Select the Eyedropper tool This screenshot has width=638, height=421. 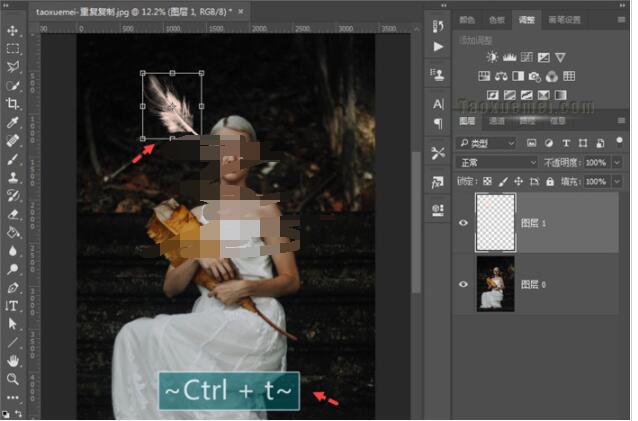[13, 122]
